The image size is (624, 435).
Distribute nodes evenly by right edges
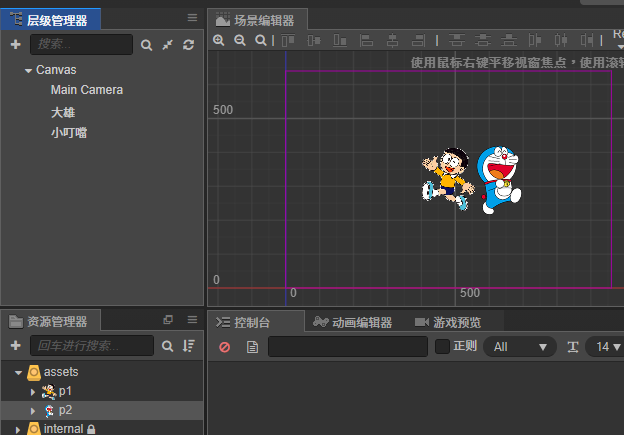[x=587, y=40]
